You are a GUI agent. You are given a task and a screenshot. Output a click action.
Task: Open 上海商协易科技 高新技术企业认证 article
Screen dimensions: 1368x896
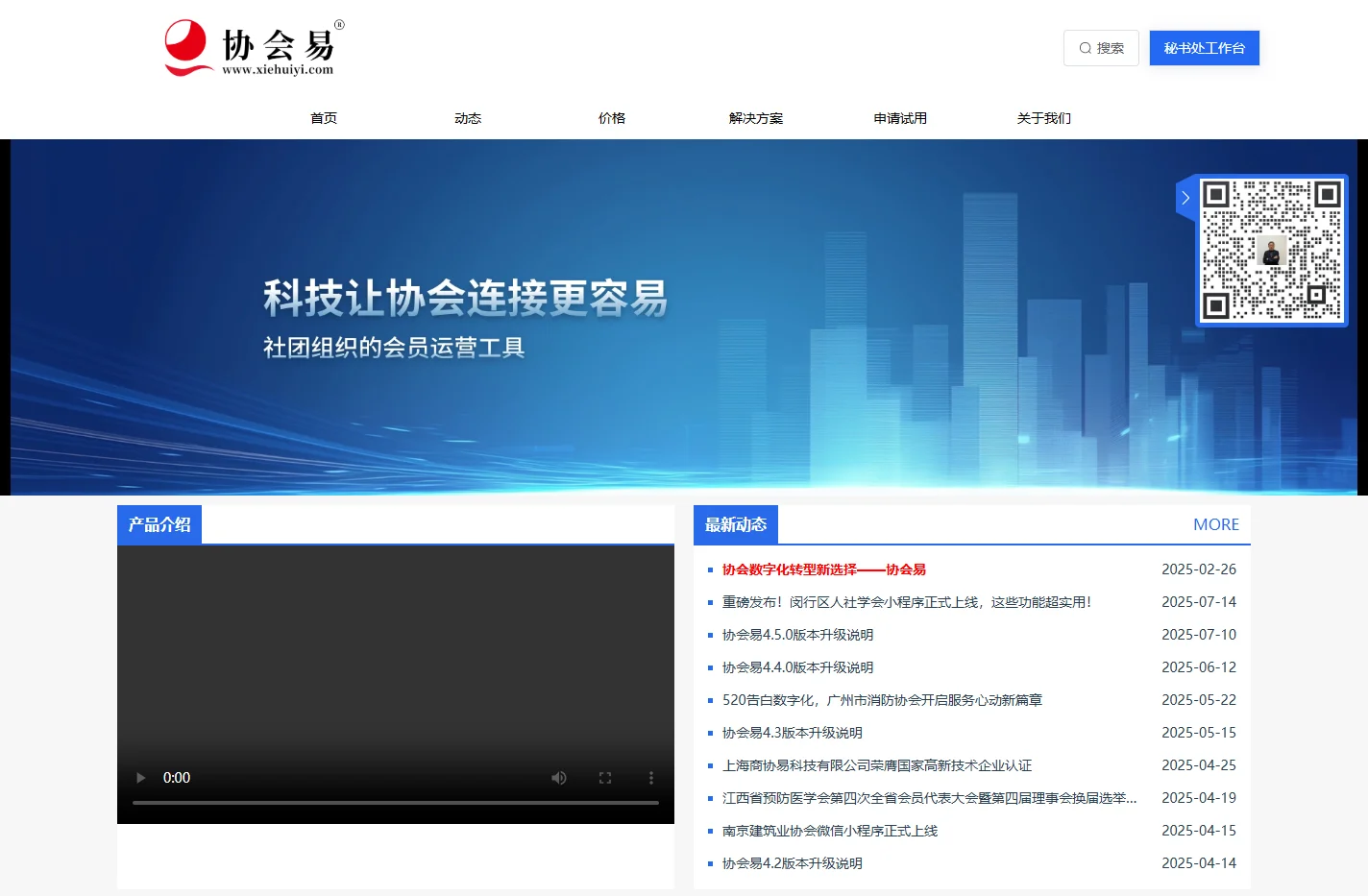tap(877, 765)
